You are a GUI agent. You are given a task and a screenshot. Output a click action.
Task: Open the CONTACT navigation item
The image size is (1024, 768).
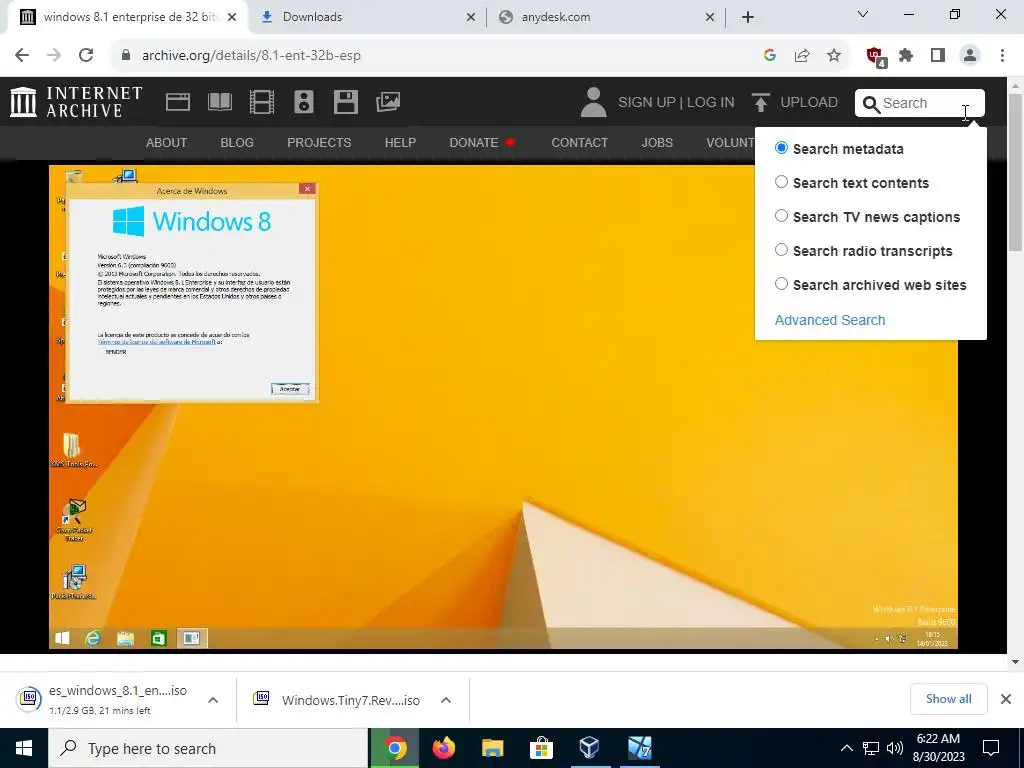pos(579,142)
